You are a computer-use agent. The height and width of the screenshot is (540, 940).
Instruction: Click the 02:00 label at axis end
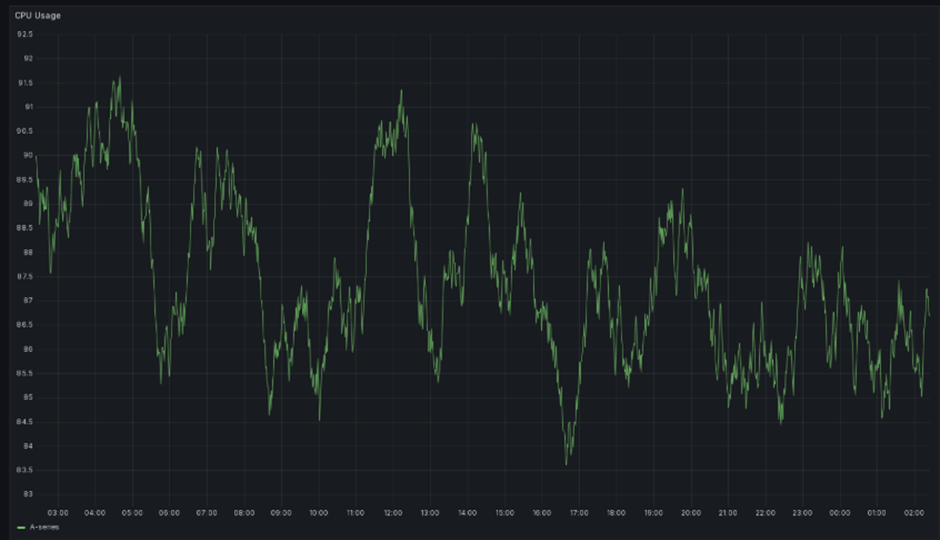coord(914,513)
